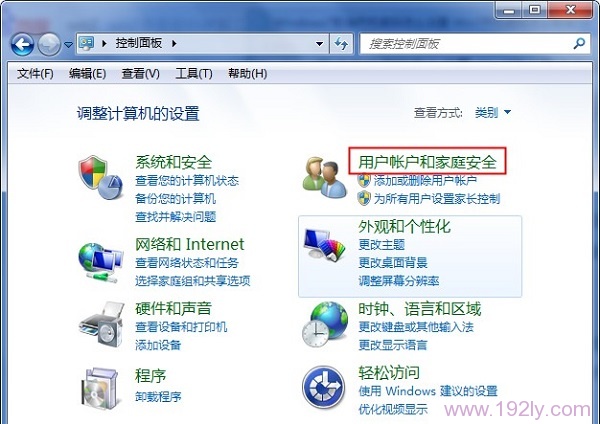This screenshot has height=424, width=600.
Task: Click the 调整屏幕分辨率 link
Action: click(x=398, y=281)
